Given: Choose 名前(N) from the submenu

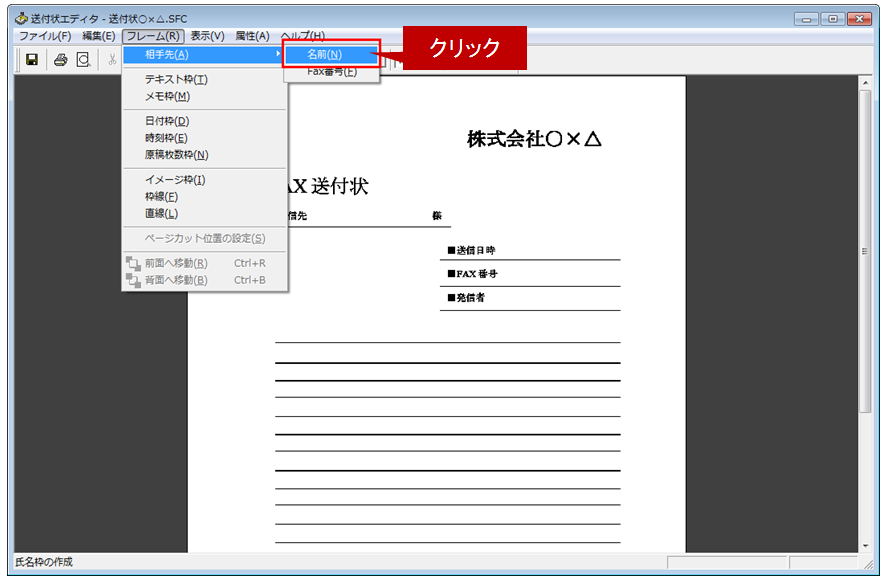Looking at the screenshot, I should 331,54.
